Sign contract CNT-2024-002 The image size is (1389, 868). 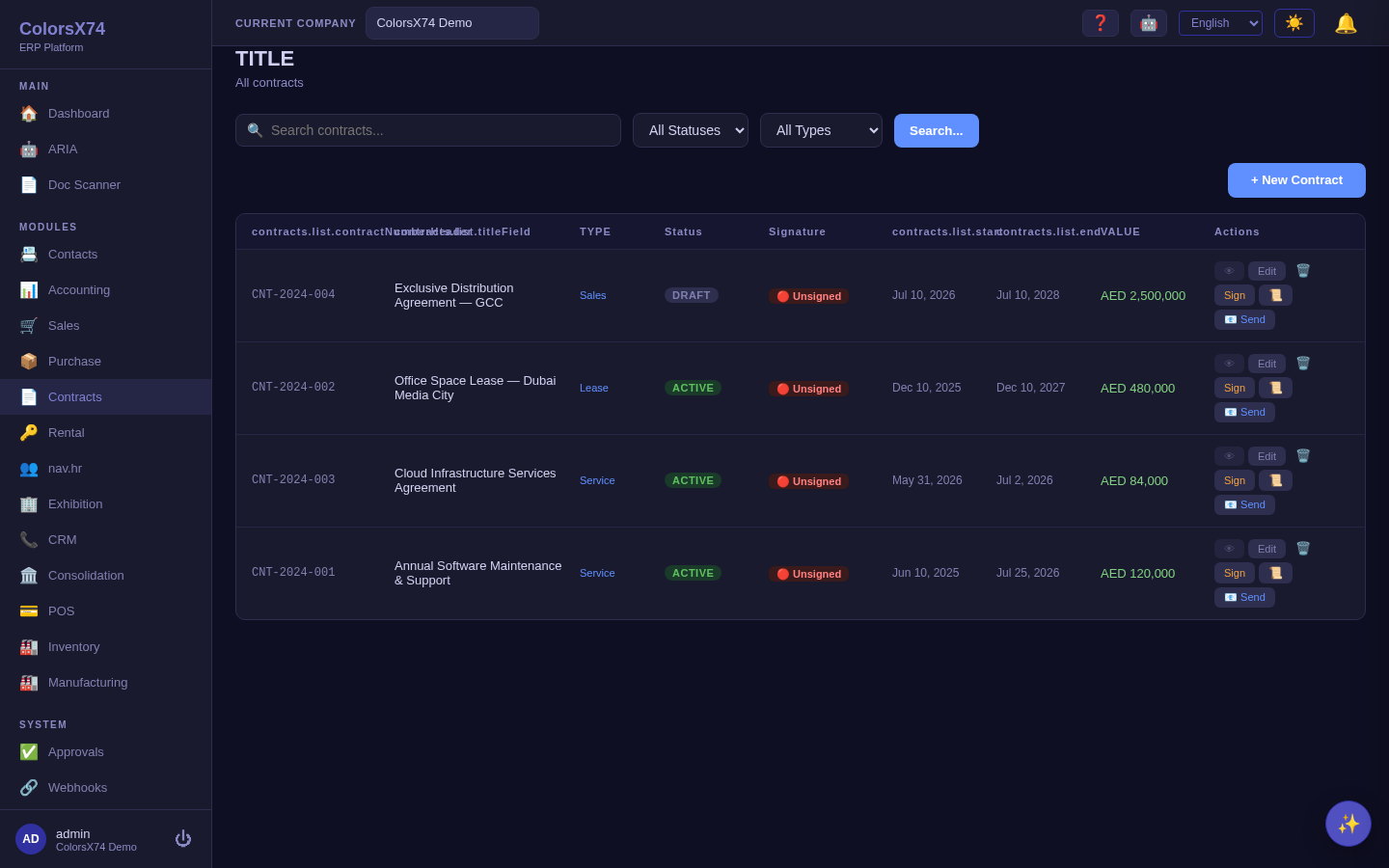(1235, 388)
